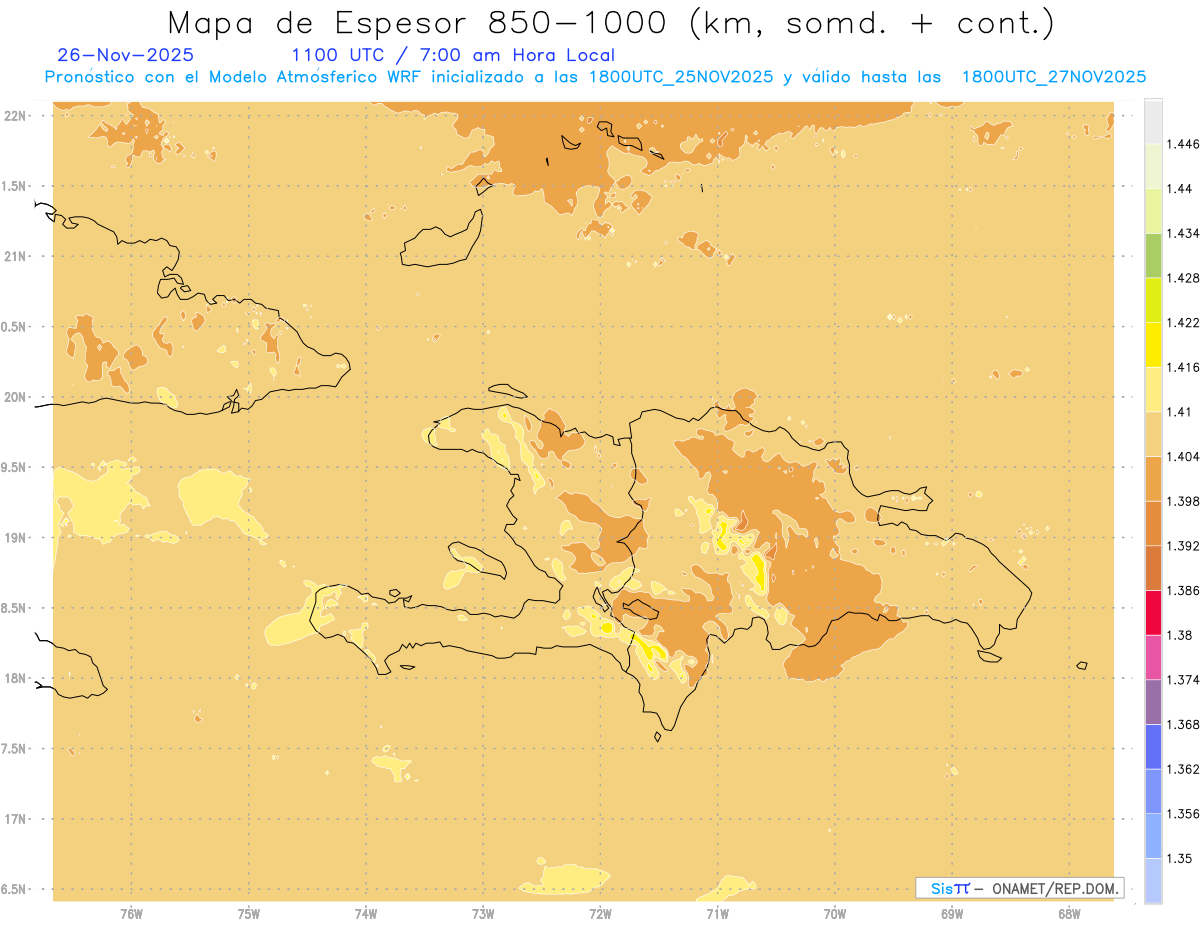Click the 17N latitude label
The height and width of the screenshot is (927, 1200).
16,820
